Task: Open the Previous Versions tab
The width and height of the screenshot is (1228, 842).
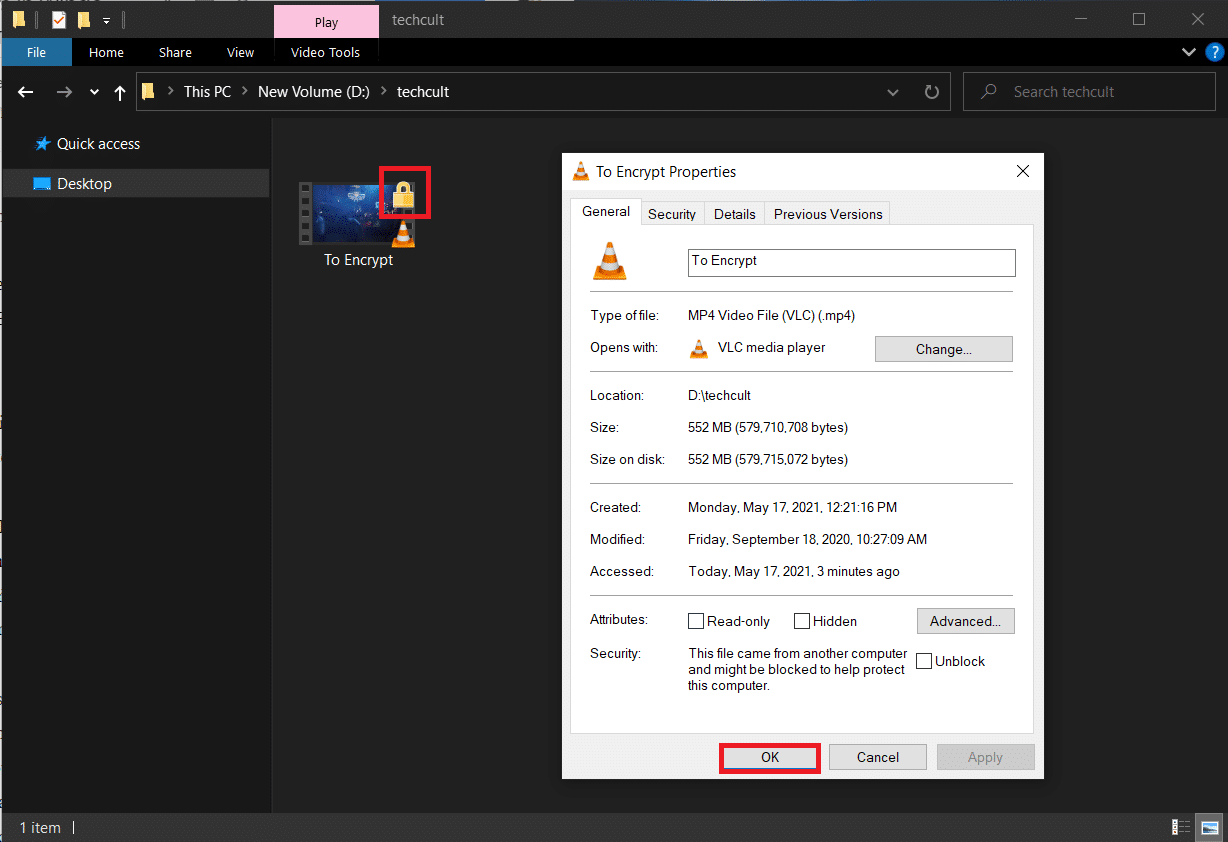Action: (x=827, y=214)
